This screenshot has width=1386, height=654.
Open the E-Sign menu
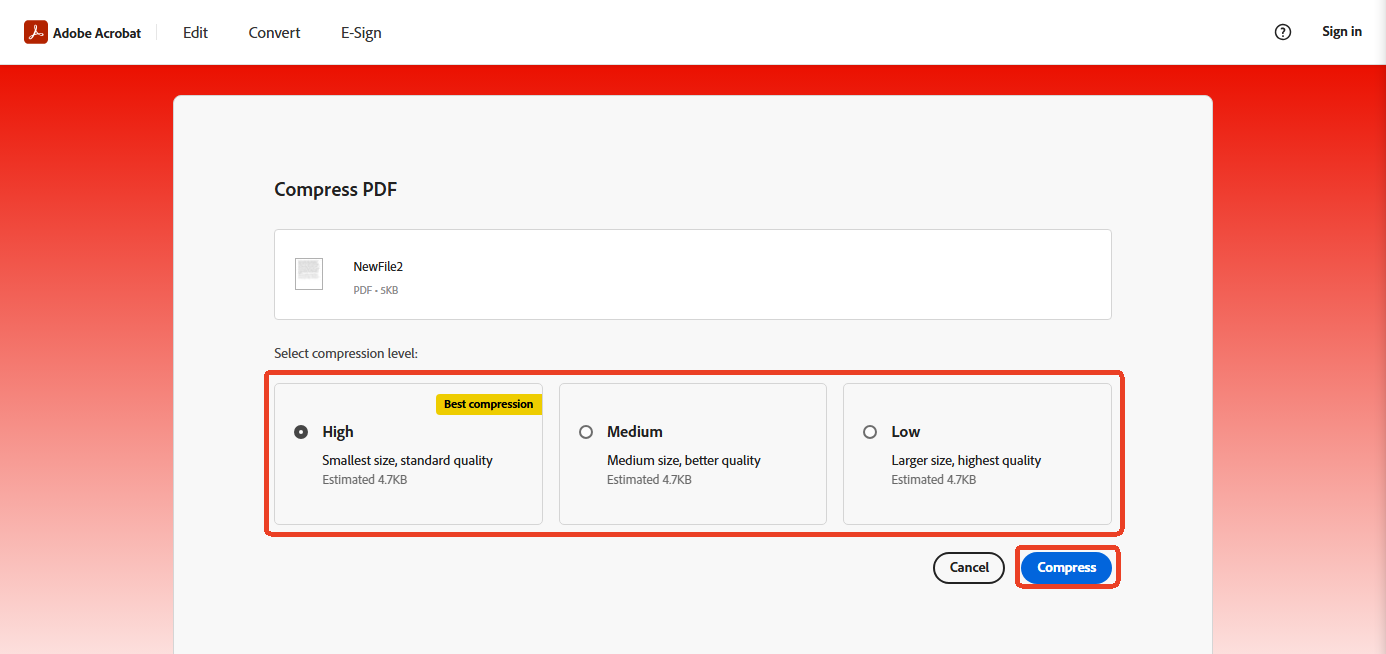pyautogui.click(x=361, y=33)
